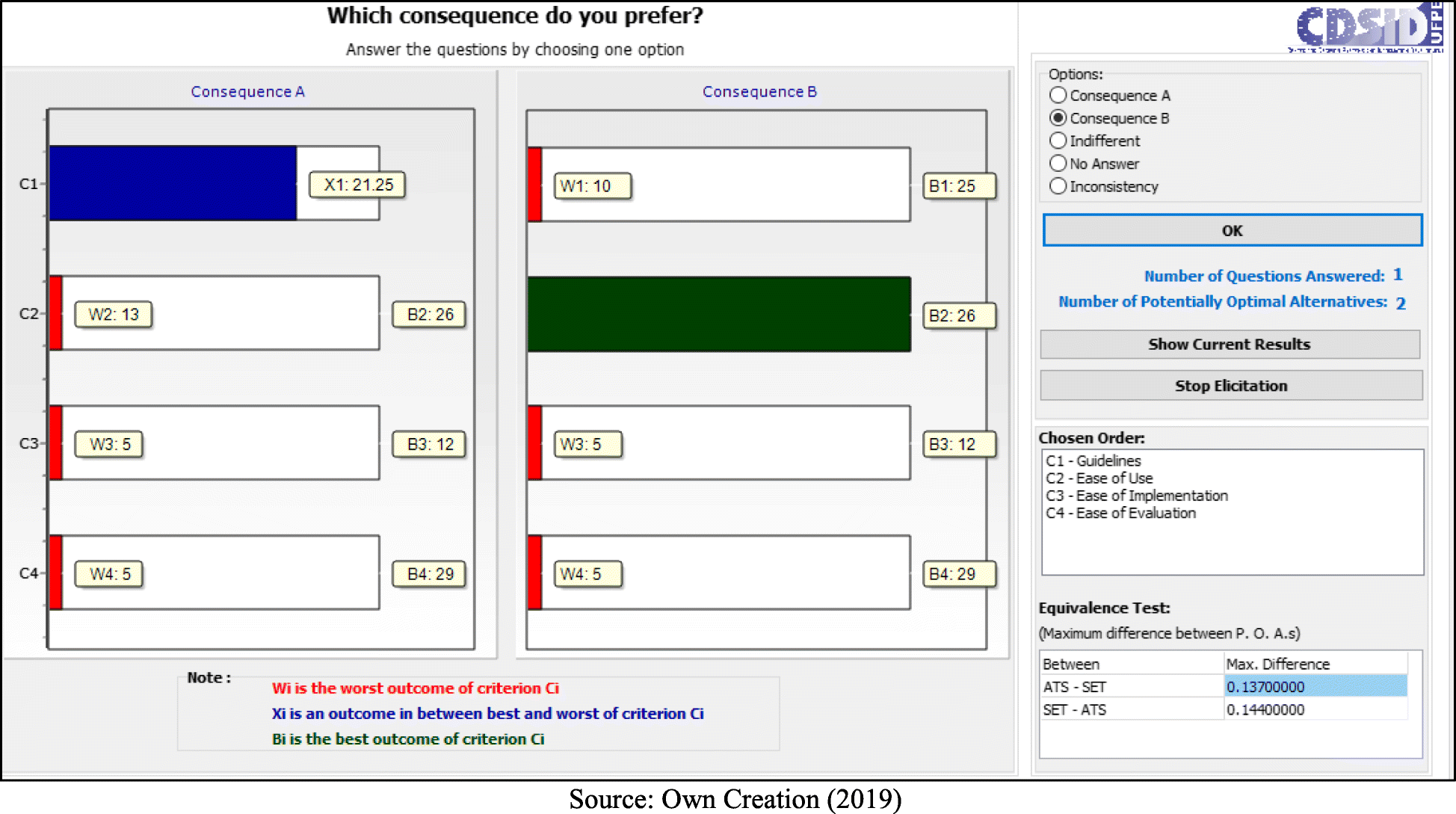1456x814 pixels.
Task: Click Number of Questions Answered text
Action: (1264, 276)
